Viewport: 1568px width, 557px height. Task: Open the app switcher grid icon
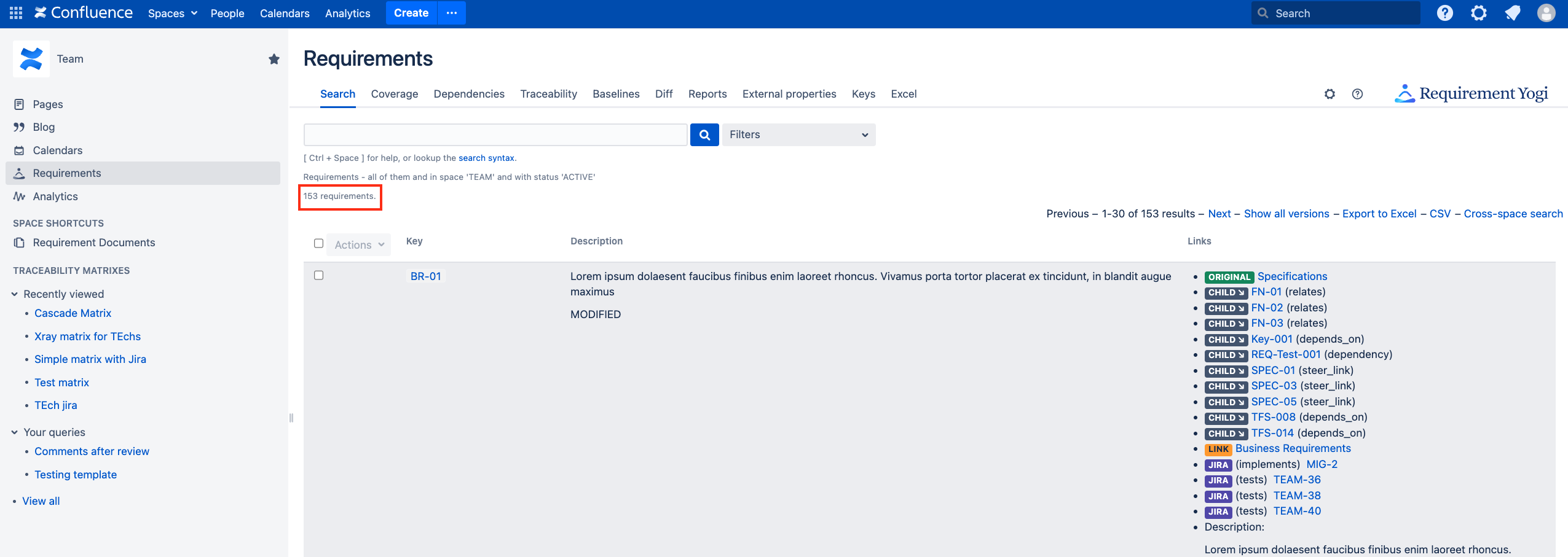pyautogui.click(x=16, y=13)
